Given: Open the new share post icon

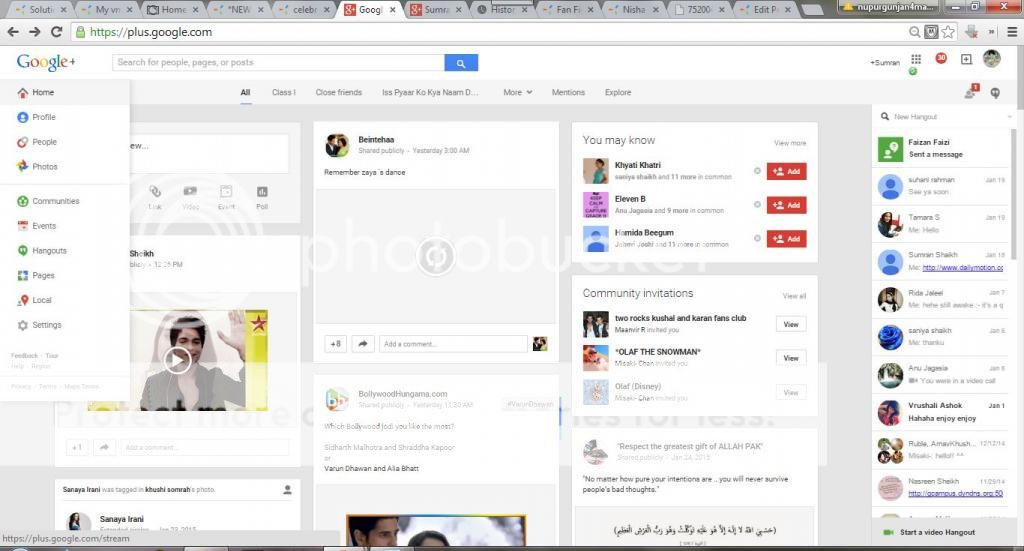Looking at the screenshot, I should pos(966,60).
